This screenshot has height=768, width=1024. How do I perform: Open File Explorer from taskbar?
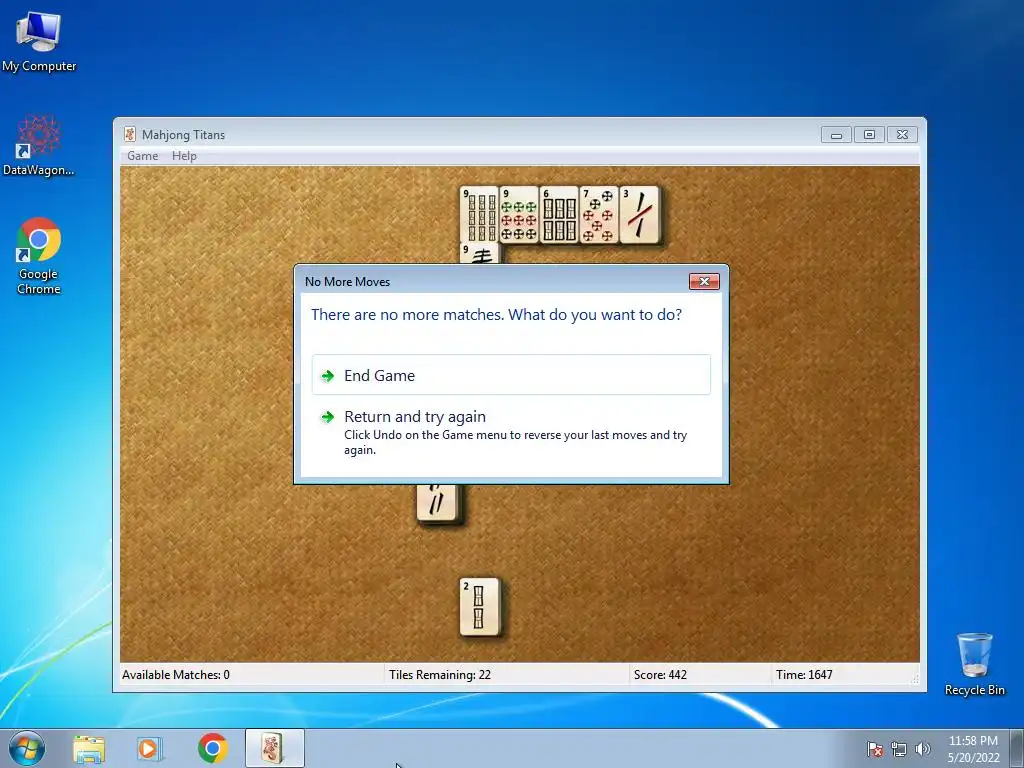tap(89, 749)
